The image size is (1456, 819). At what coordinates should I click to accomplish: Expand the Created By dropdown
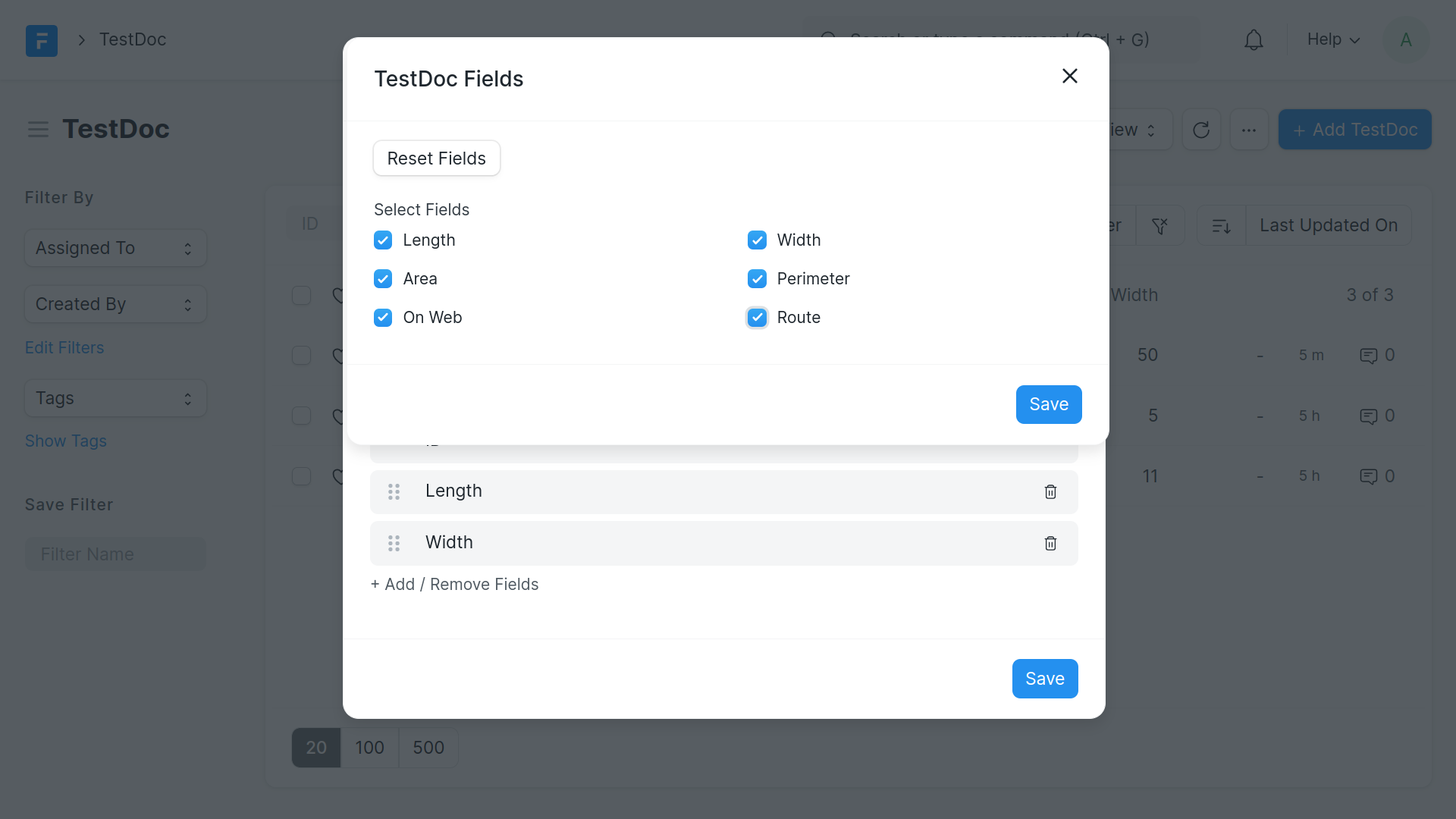click(115, 305)
